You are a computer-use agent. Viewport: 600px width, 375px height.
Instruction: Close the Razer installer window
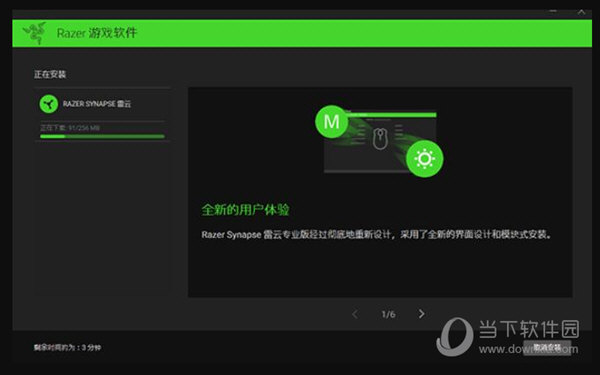(x=581, y=12)
